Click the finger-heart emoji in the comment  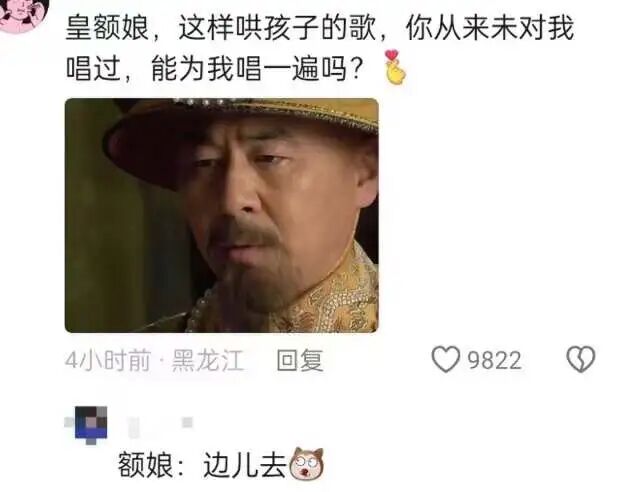pyautogui.click(x=394, y=67)
